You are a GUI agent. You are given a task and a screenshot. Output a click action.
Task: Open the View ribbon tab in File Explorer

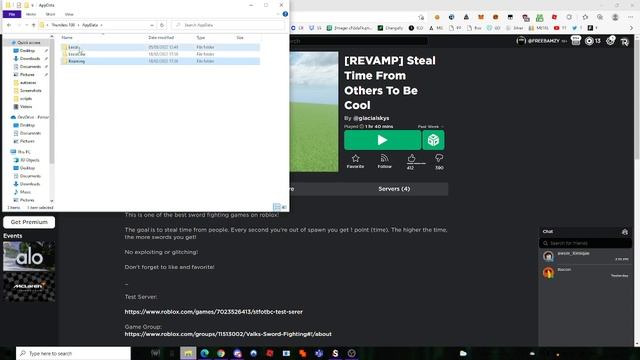[x=69, y=14]
